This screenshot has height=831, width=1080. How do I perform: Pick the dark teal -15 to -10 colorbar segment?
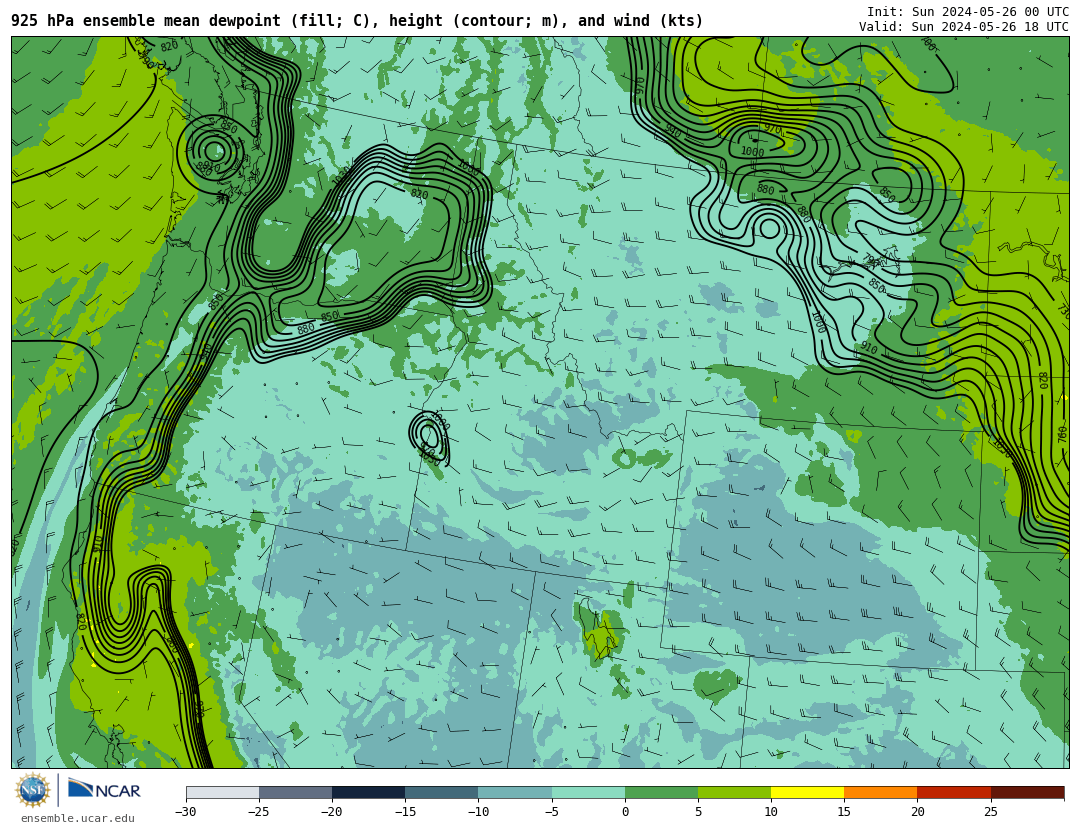point(442,792)
